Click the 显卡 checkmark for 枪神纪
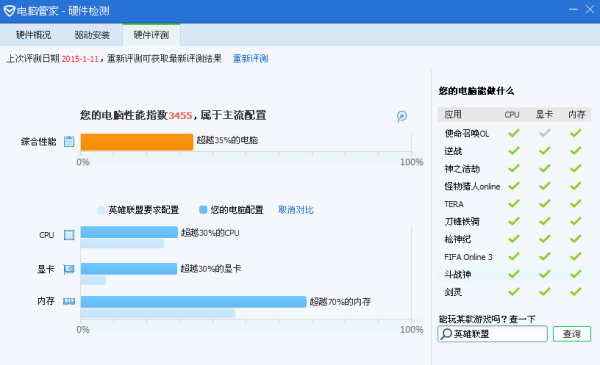Viewport: 600px width, 365px height. click(545, 239)
